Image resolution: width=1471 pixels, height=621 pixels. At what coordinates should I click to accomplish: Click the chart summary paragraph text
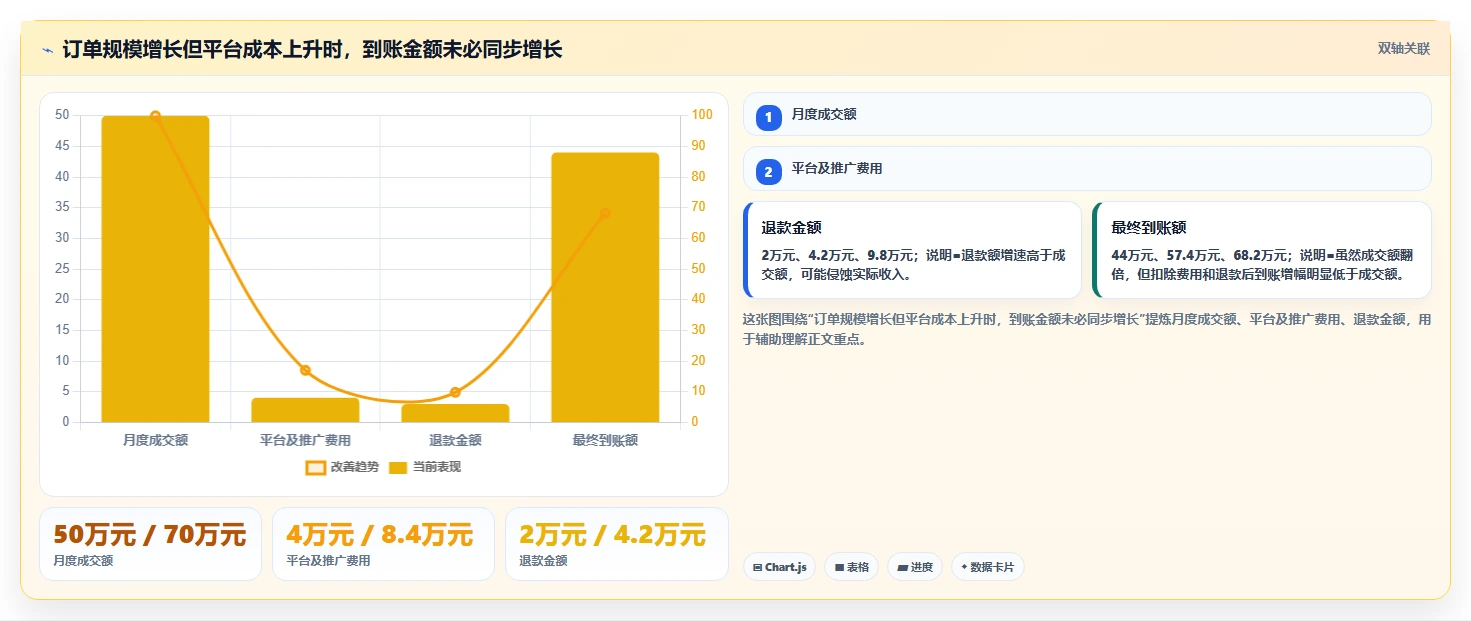[1087, 329]
